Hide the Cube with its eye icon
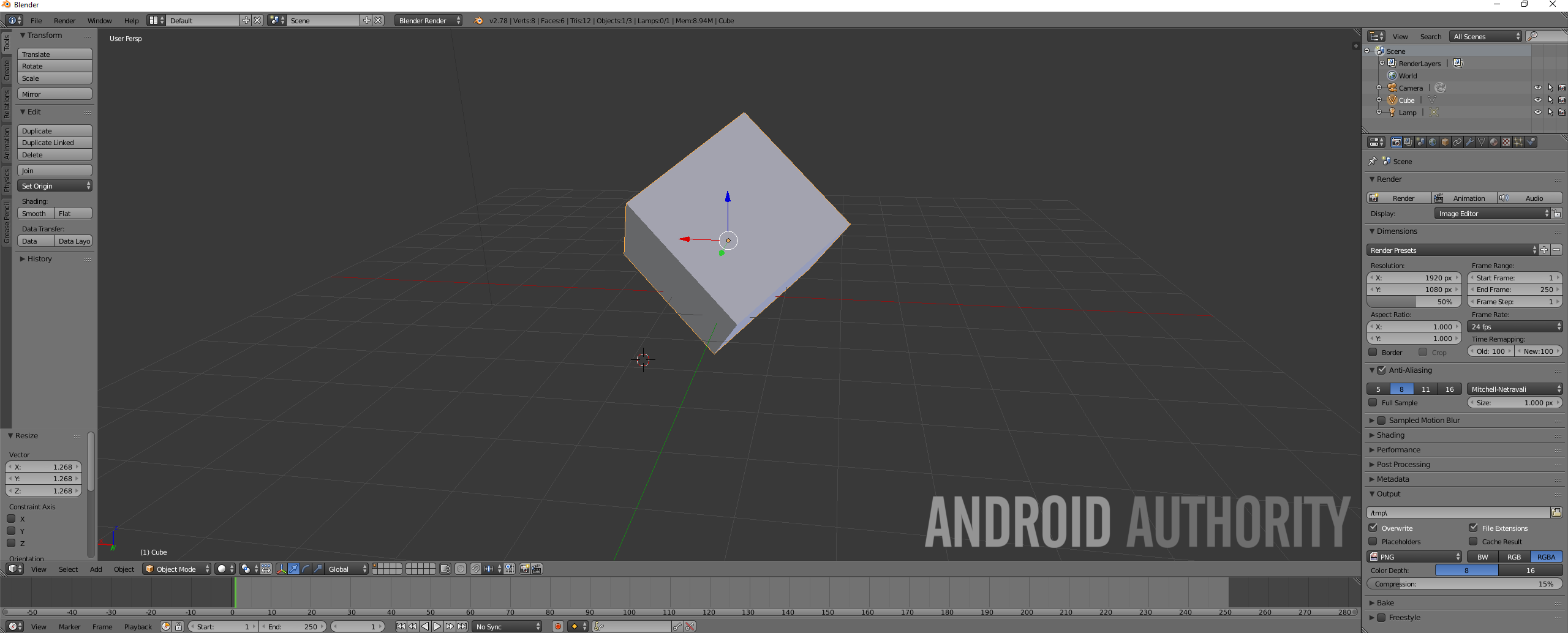The width and height of the screenshot is (1568, 633). [1537, 100]
